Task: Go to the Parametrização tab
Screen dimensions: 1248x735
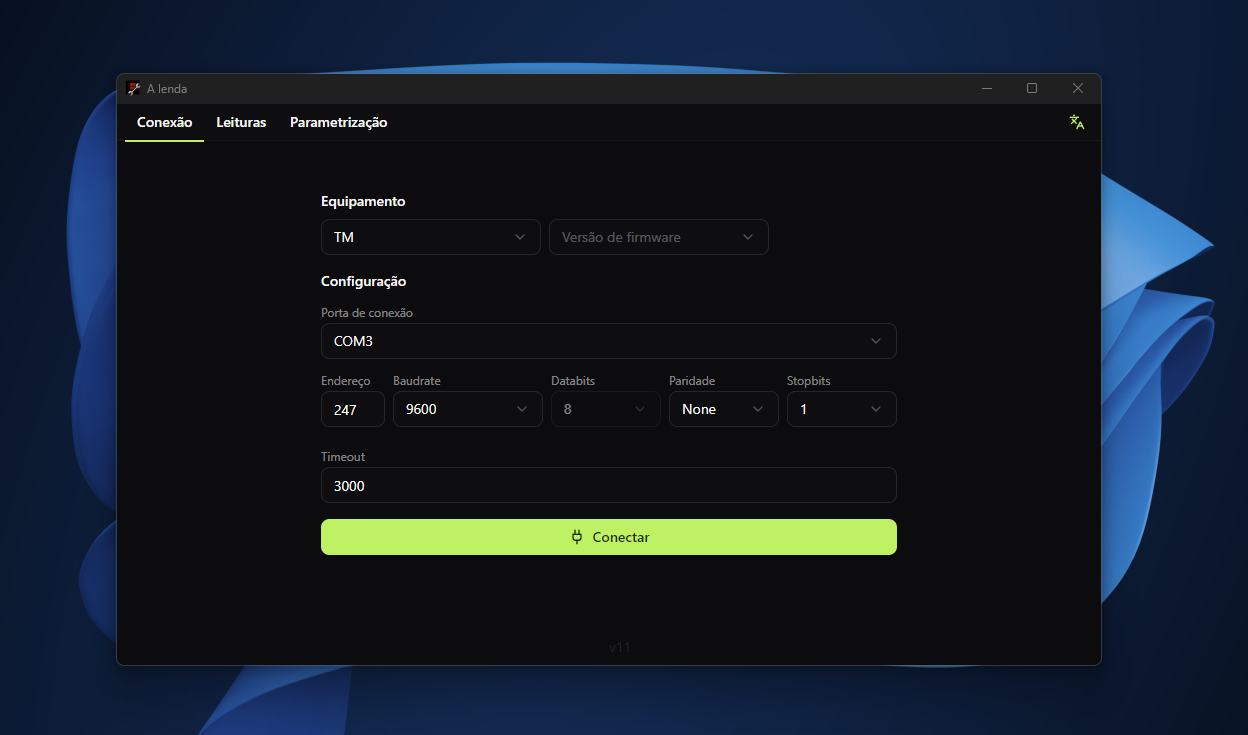Action: click(339, 122)
